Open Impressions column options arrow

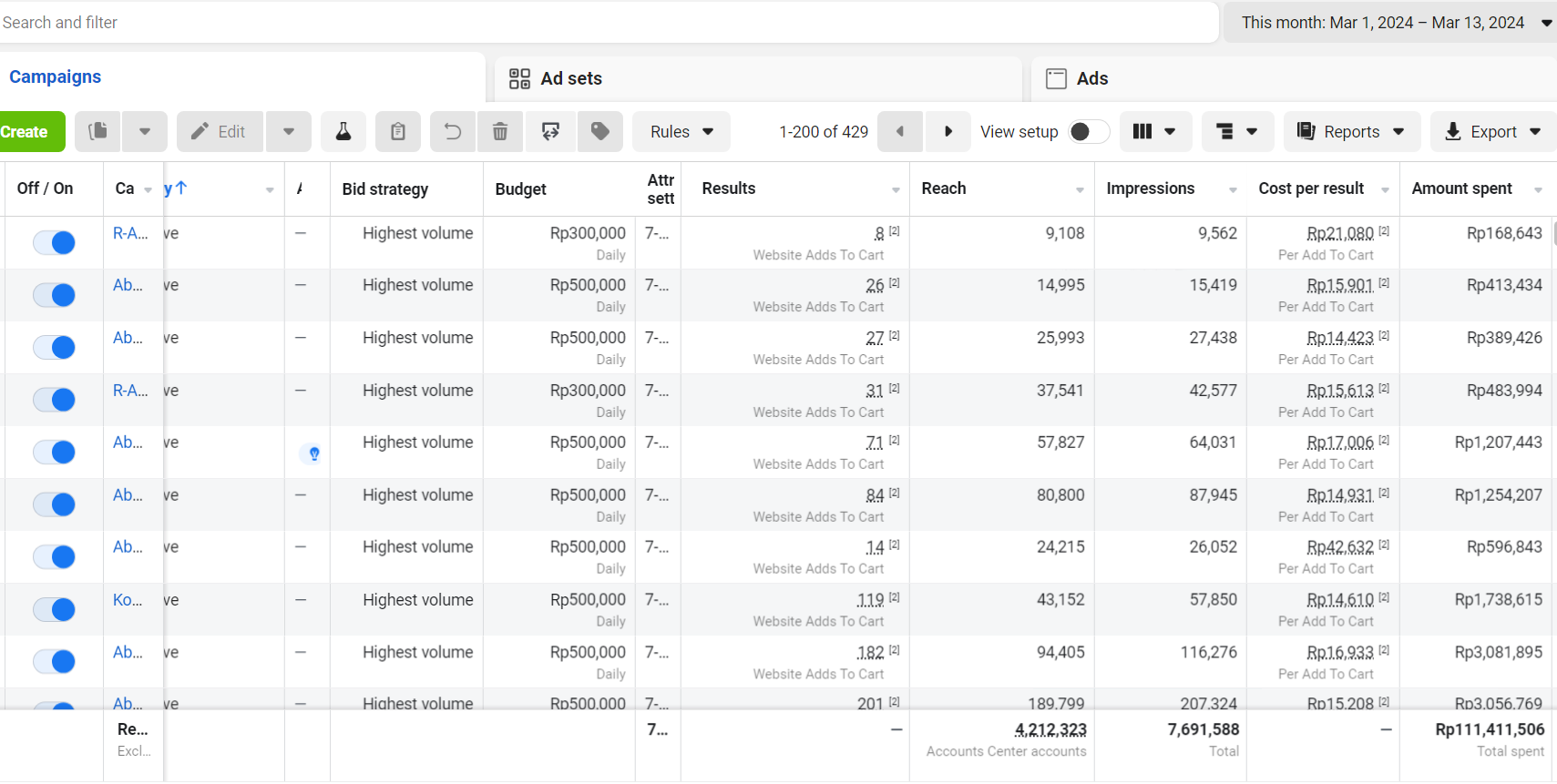pos(1233,190)
